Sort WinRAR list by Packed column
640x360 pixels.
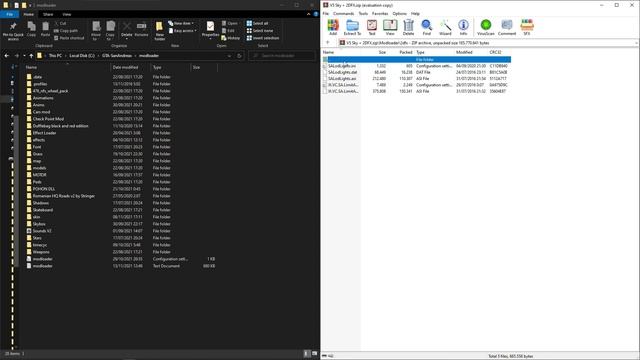(x=406, y=52)
